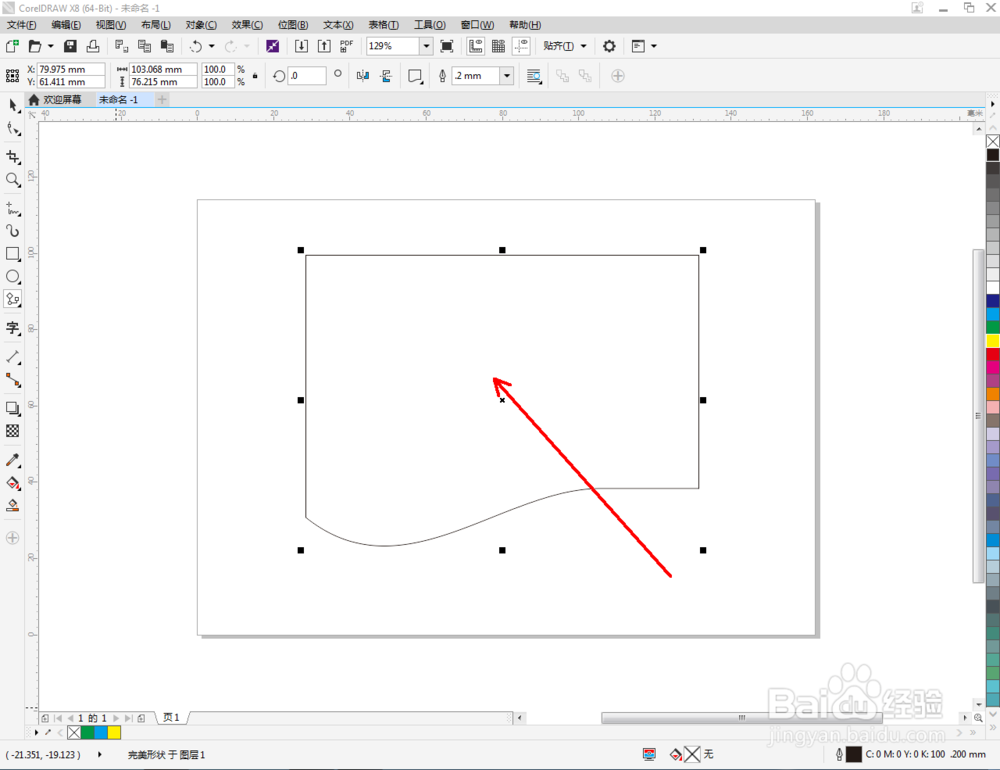
Task: Select the Parallel Dimension tool
Action: point(13,357)
